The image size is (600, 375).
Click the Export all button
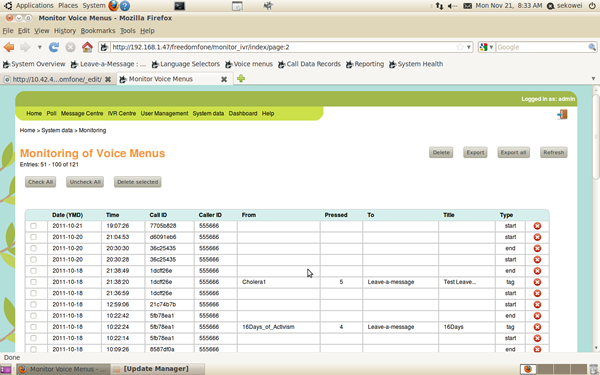[514, 153]
